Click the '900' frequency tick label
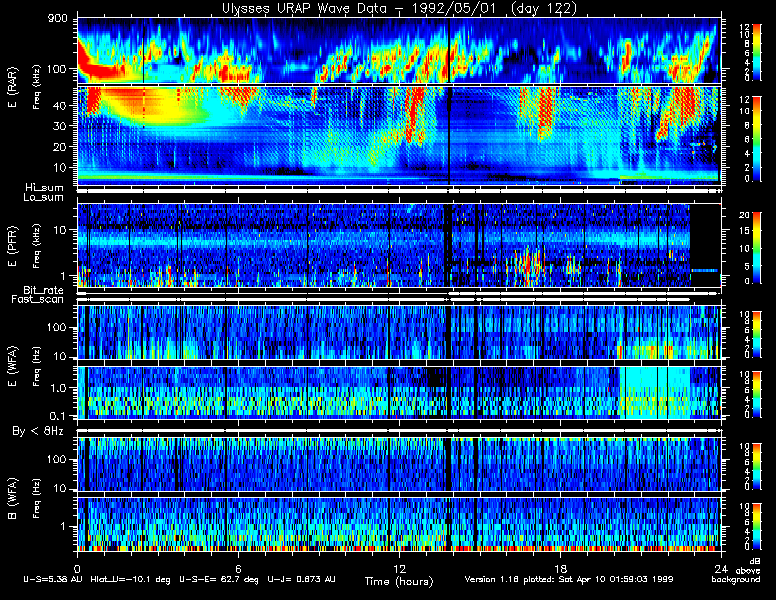The image size is (776, 600). (57, 19)
